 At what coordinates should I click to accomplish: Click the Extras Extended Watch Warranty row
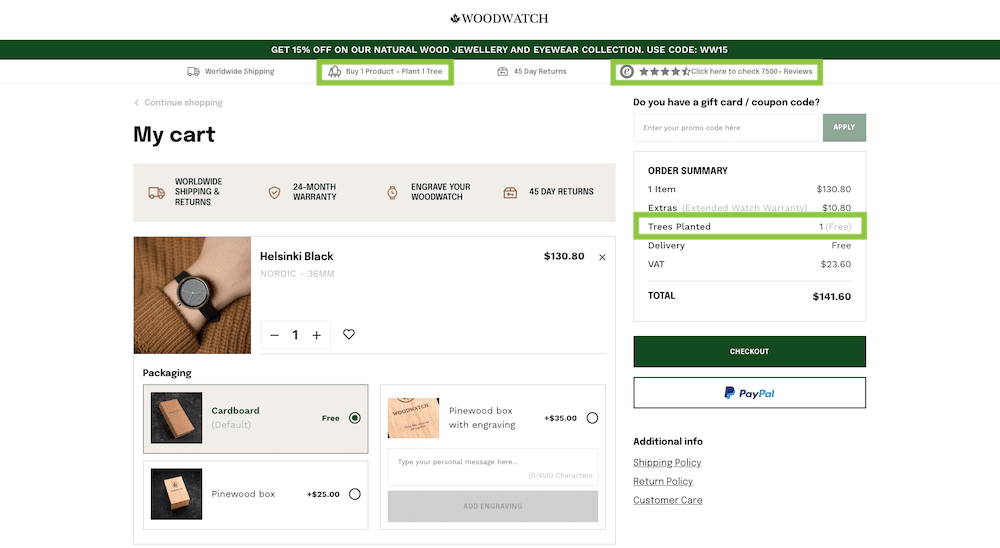(x=749, y=208)
